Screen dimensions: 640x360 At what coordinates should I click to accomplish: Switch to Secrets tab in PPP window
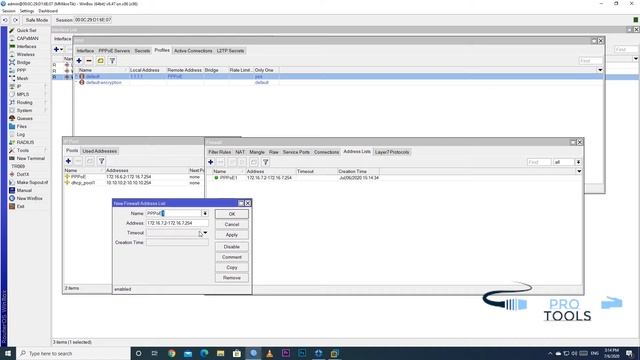click(x=142, y=51)
